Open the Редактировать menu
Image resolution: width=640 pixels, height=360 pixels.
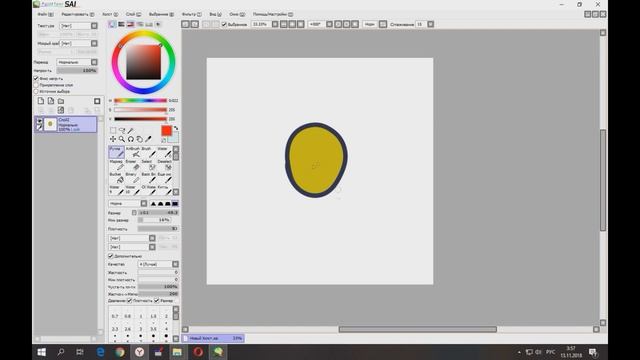pyautogui.click(x=78, y=14)
